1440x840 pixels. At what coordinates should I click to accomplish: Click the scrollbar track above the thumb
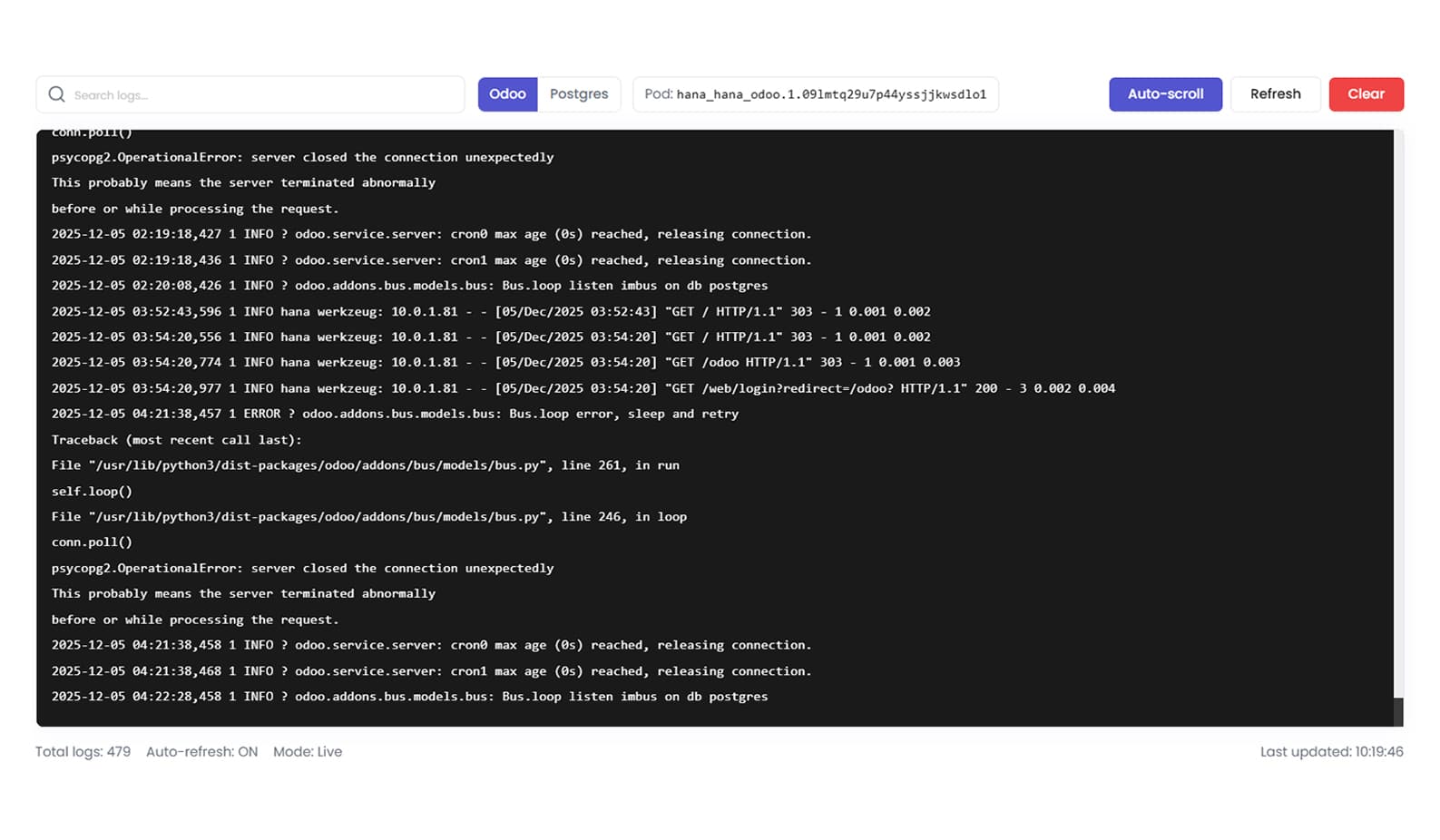[1398, 408]
